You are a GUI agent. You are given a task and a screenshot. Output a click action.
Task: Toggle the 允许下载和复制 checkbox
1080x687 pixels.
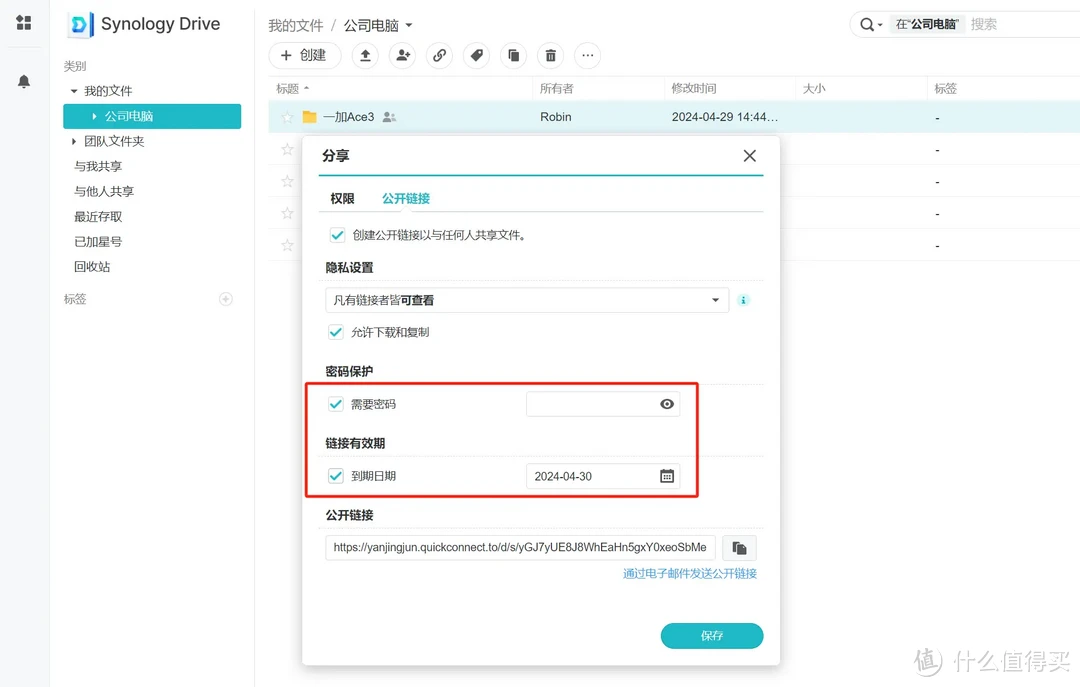(336, 332)
